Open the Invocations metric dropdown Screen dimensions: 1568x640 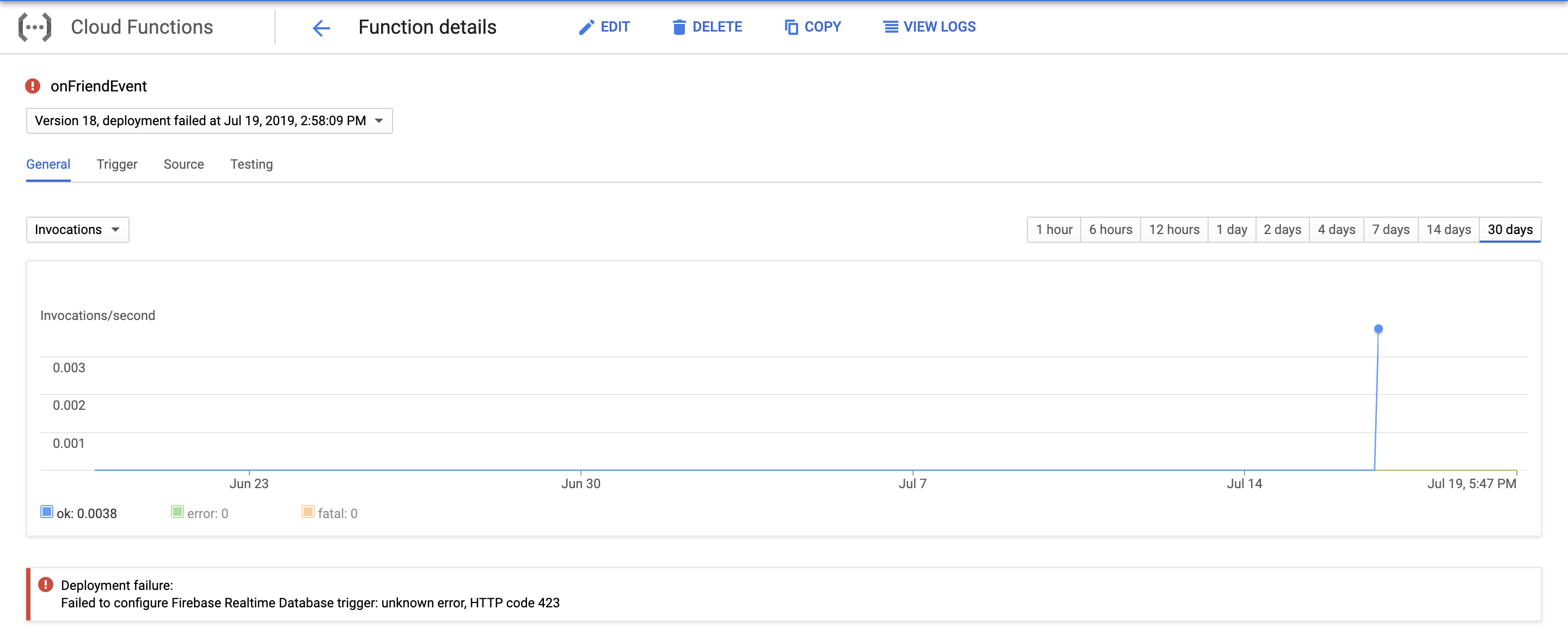pos(77,229)
